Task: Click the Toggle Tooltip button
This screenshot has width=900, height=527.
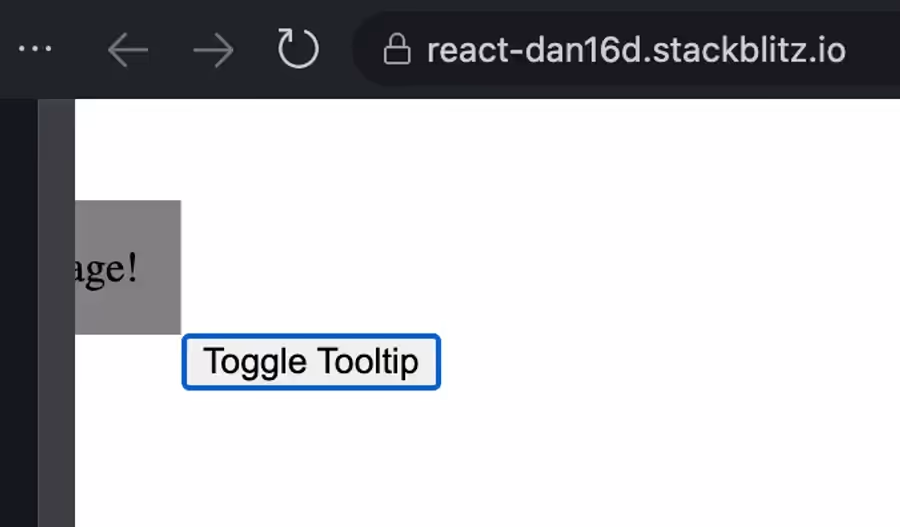Action: pyautogui.click(x=311, y=362)
